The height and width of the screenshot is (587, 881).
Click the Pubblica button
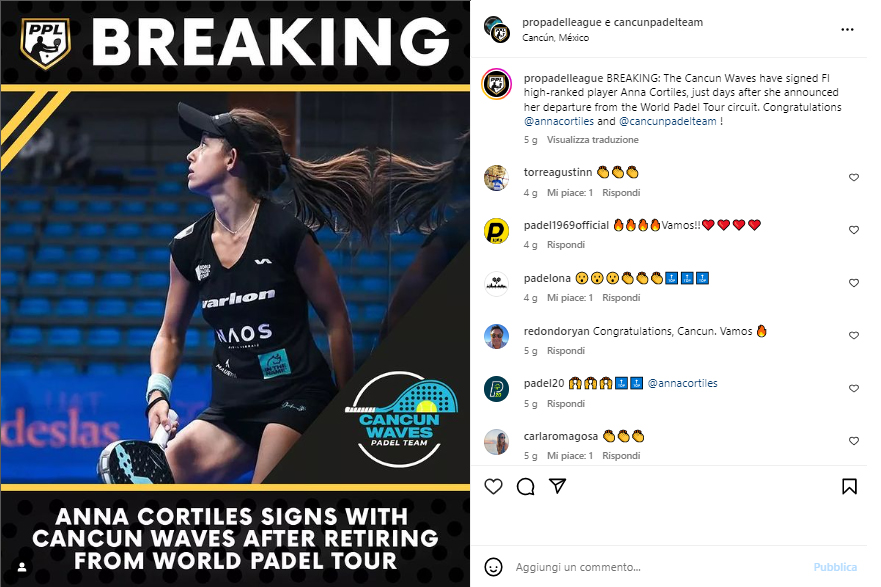pos(835,567)
